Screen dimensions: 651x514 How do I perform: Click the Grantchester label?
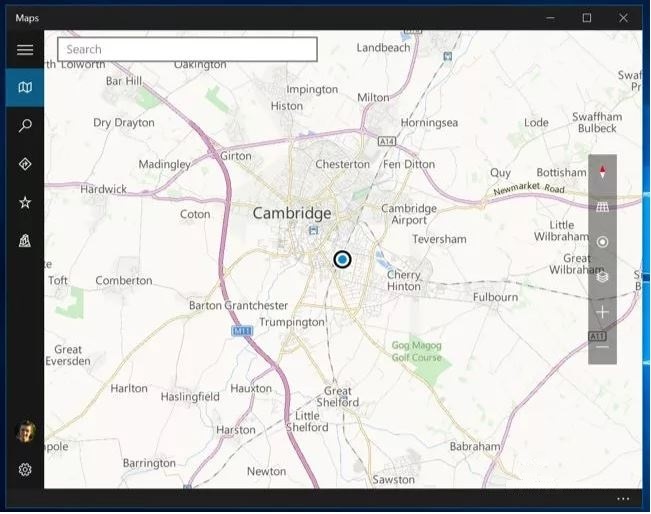256,306
